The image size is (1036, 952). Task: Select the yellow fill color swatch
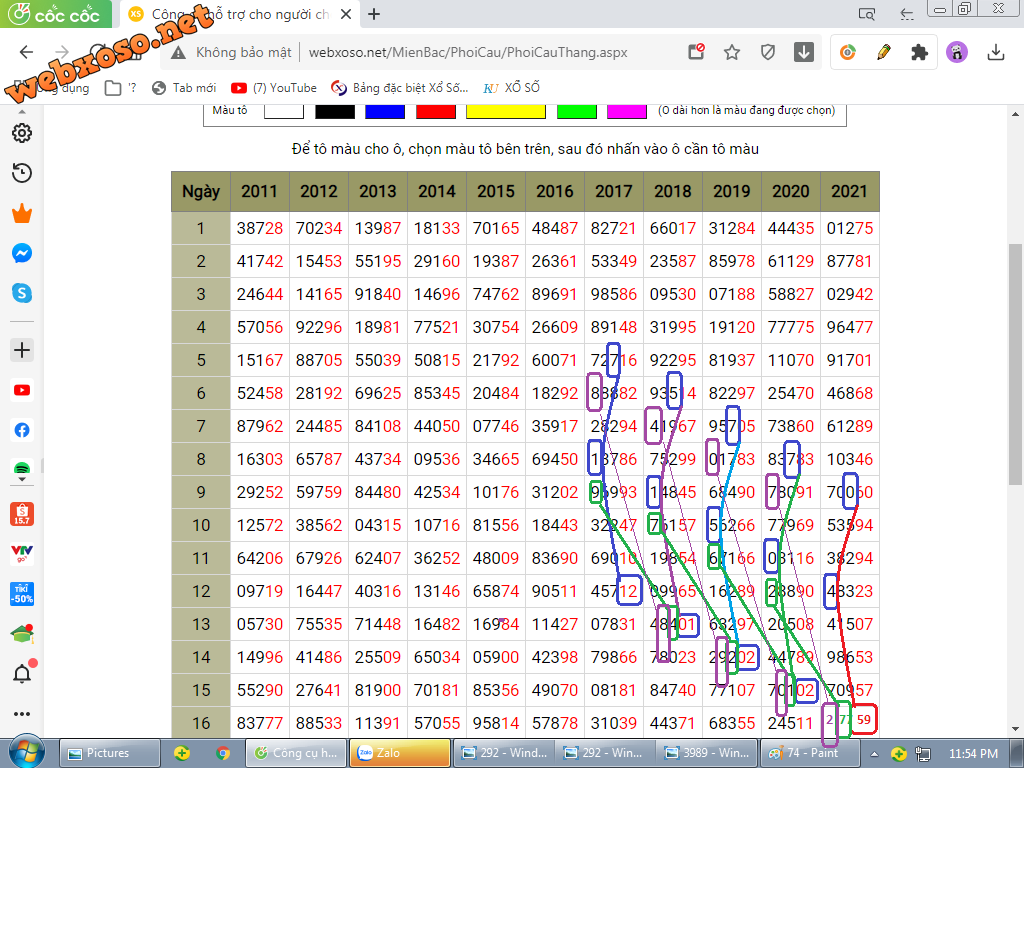pyautogui.click(x=506, y=111)
